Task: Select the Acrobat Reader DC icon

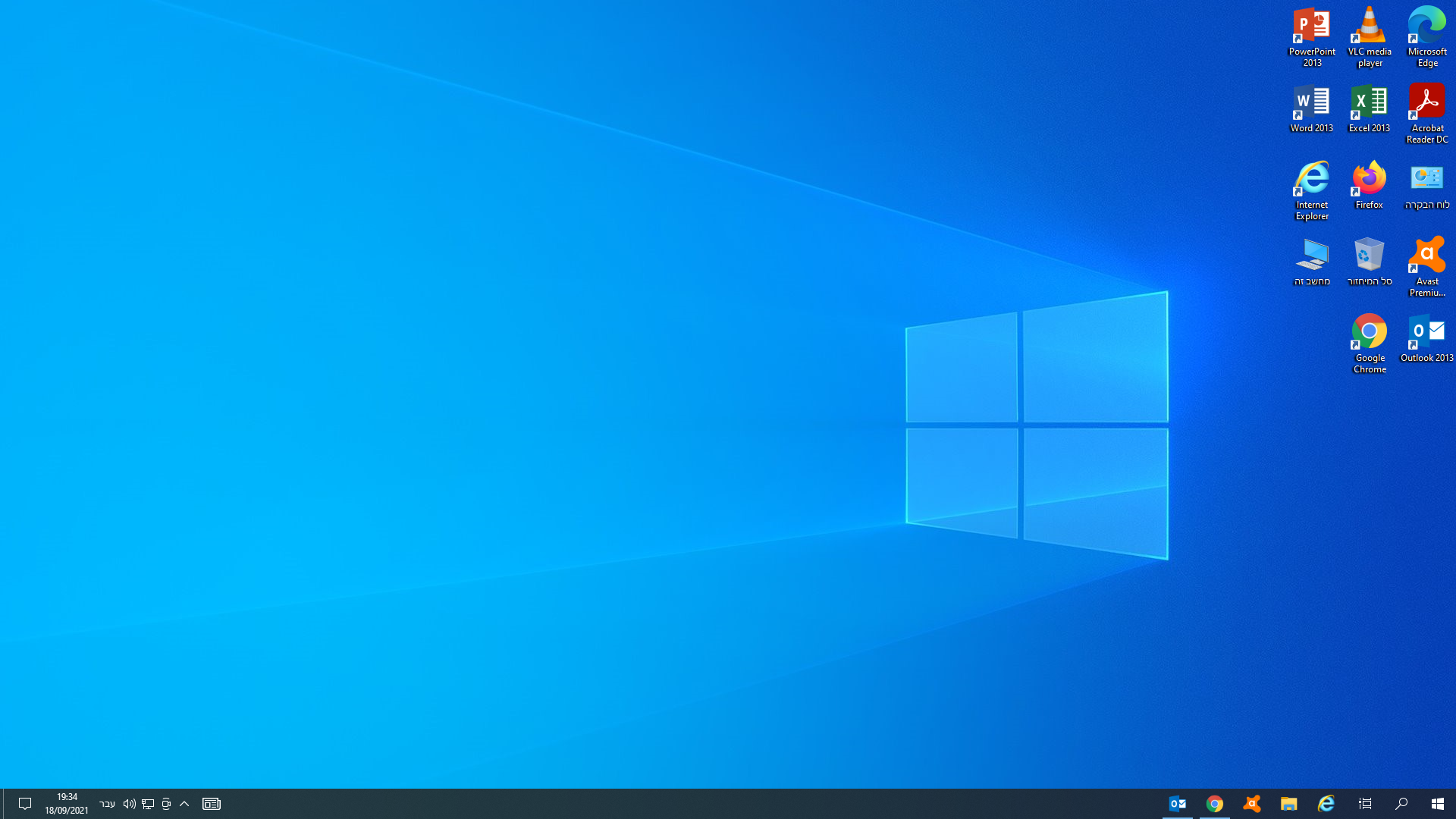Action: 1427,102
